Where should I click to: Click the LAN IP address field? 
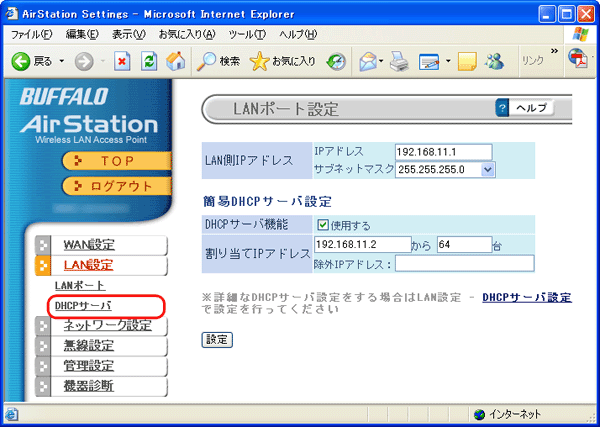coord(444,152)
